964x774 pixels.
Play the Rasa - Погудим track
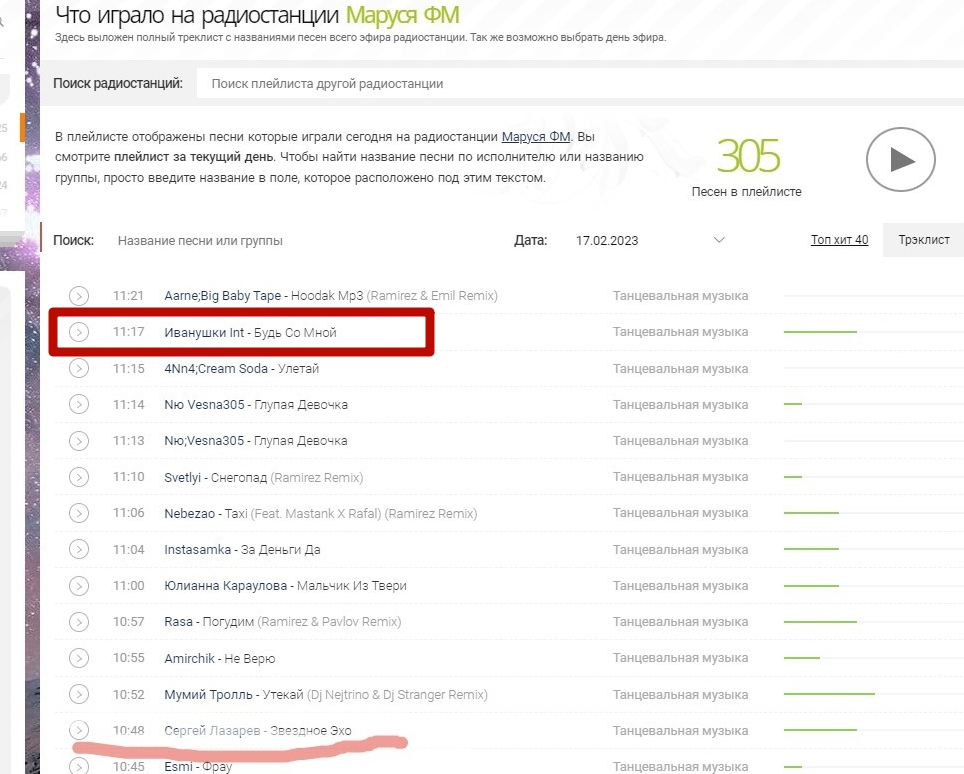coord(79,622)
